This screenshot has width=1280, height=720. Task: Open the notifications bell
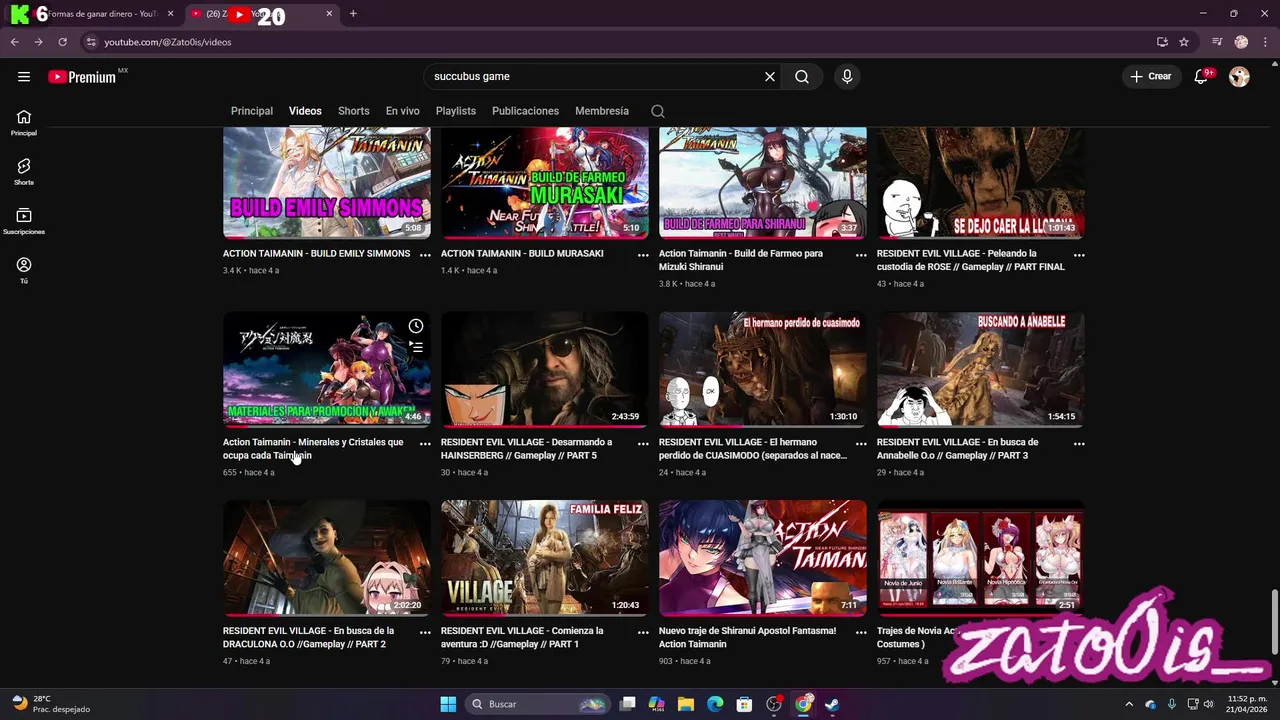(x=1202, y=77)
